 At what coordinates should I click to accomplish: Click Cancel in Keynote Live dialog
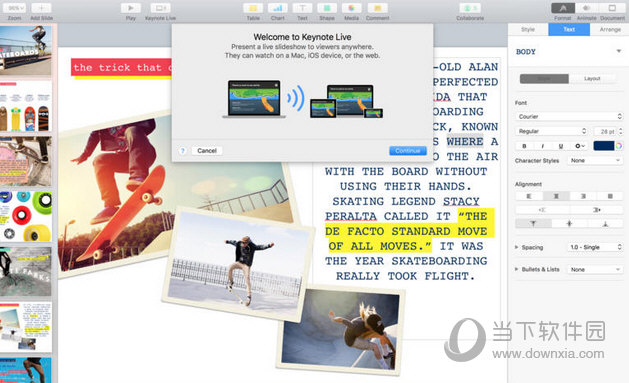207,151
